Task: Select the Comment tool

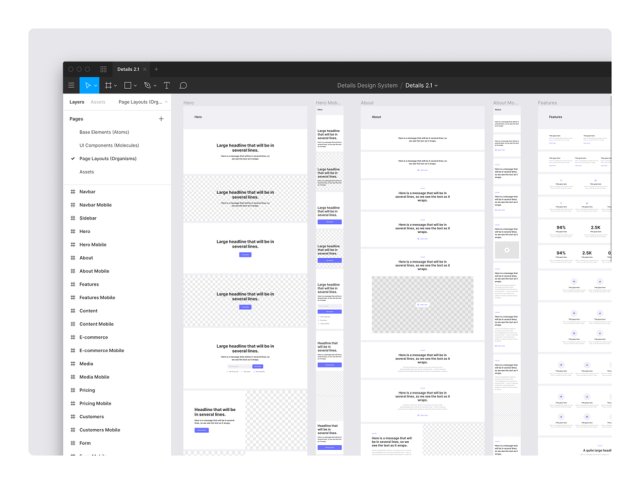Action: click(x=183, y=85)
